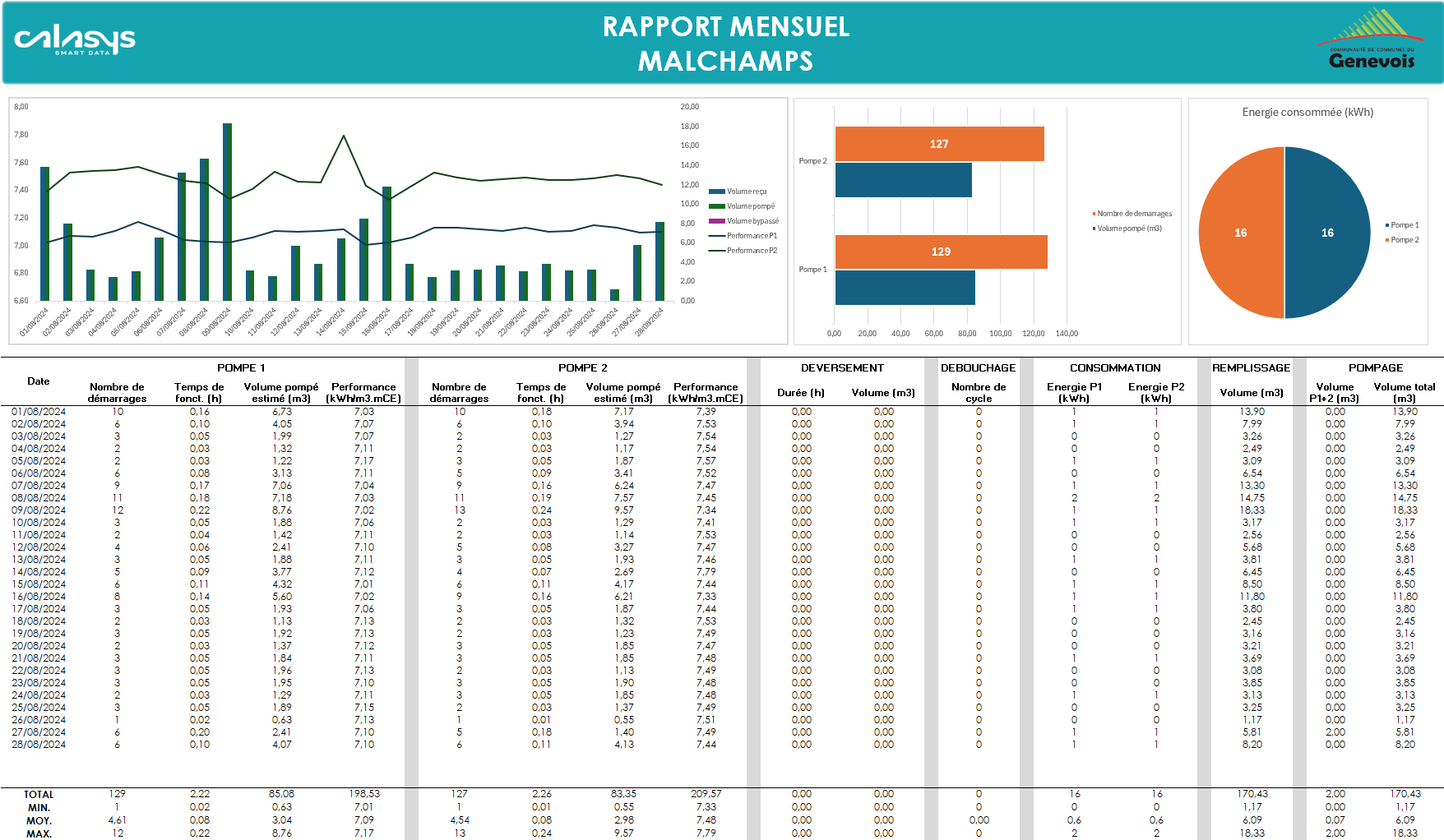Click the 7,79 performance cell on 14/08/2024

pyautogui.click(x=706, y=572)
